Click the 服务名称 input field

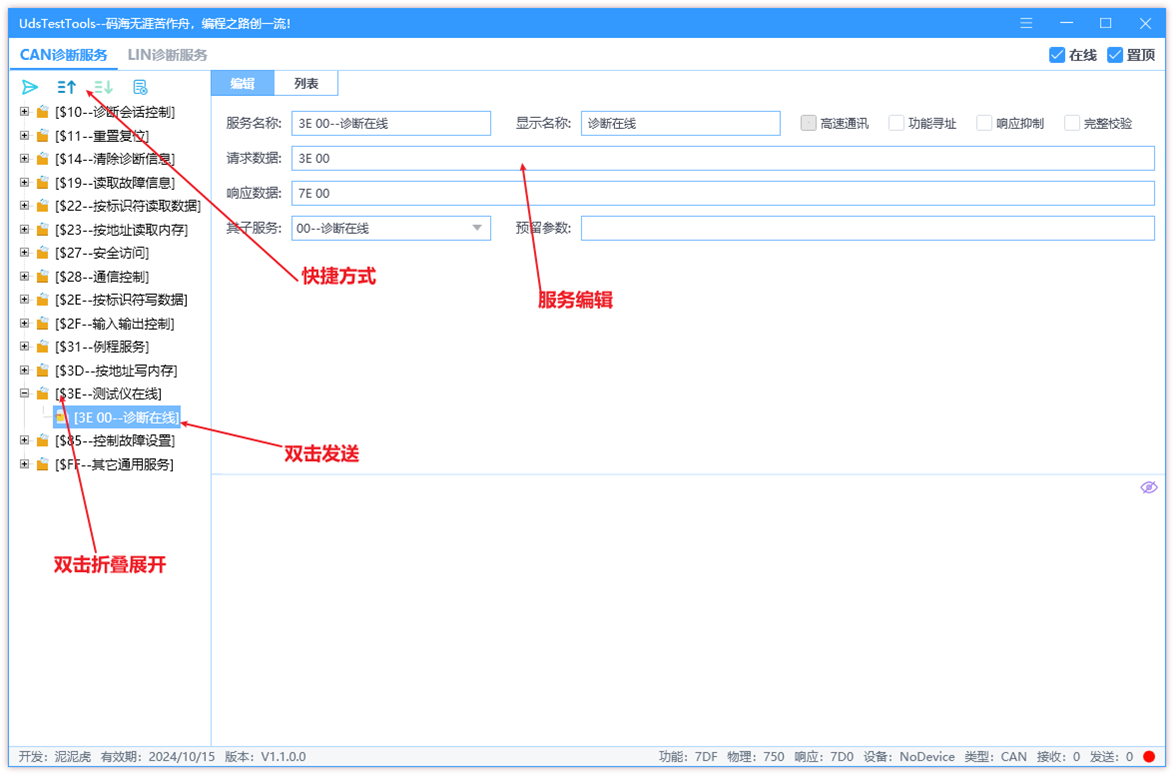(x=391, y=123)
